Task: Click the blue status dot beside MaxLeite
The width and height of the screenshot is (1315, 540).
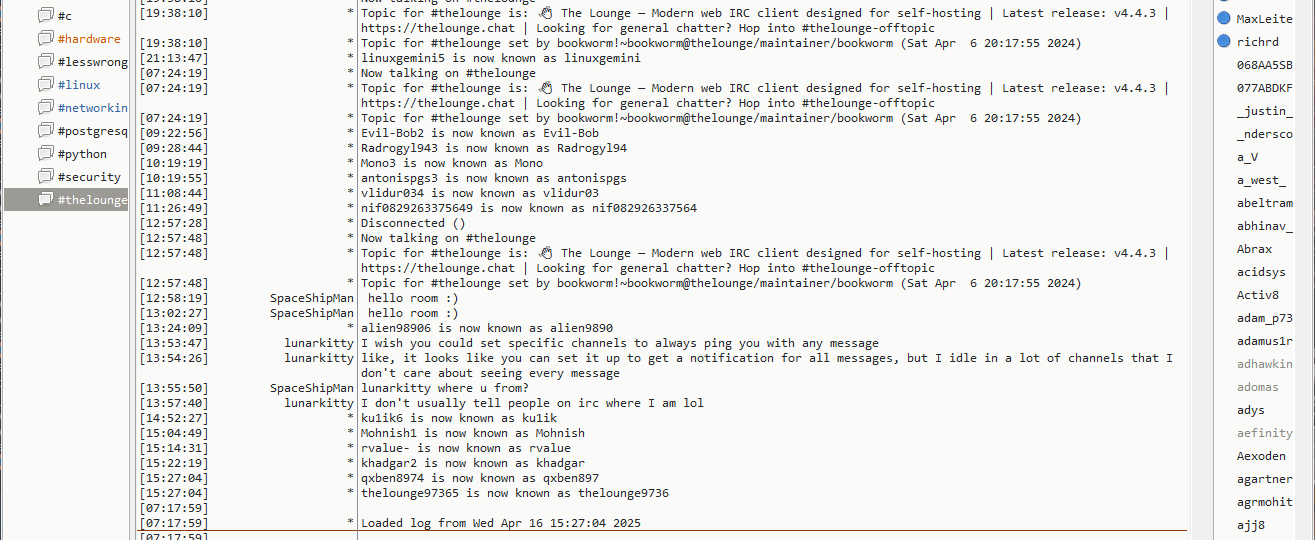Action: 1224,19
